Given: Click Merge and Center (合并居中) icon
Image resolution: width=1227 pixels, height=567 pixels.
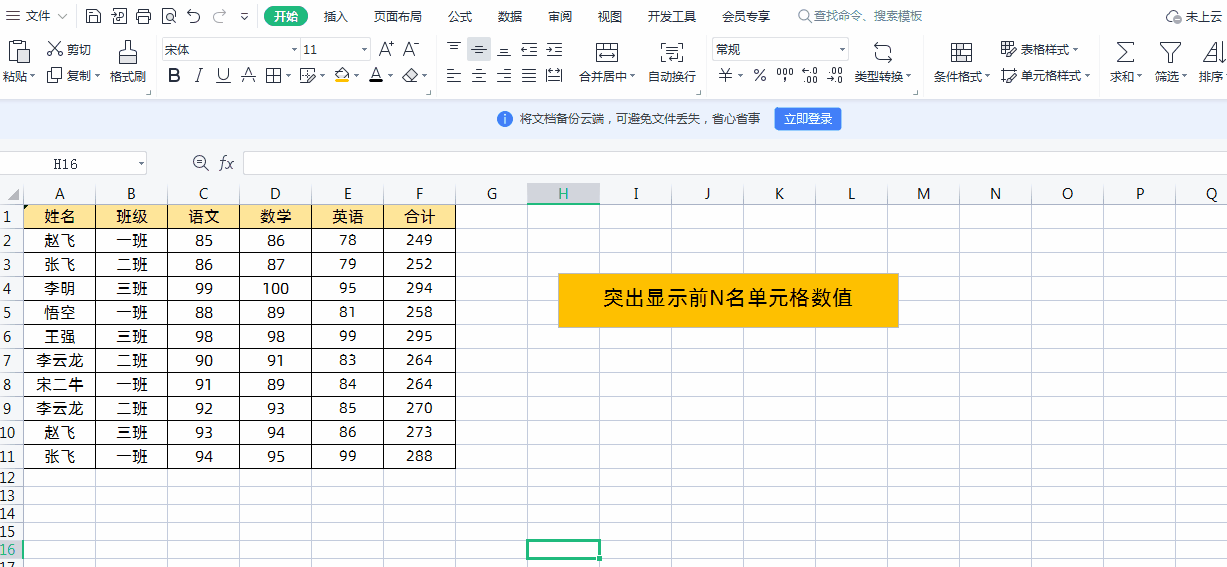Looking at the screenshot, I should [x=606, y=52].
